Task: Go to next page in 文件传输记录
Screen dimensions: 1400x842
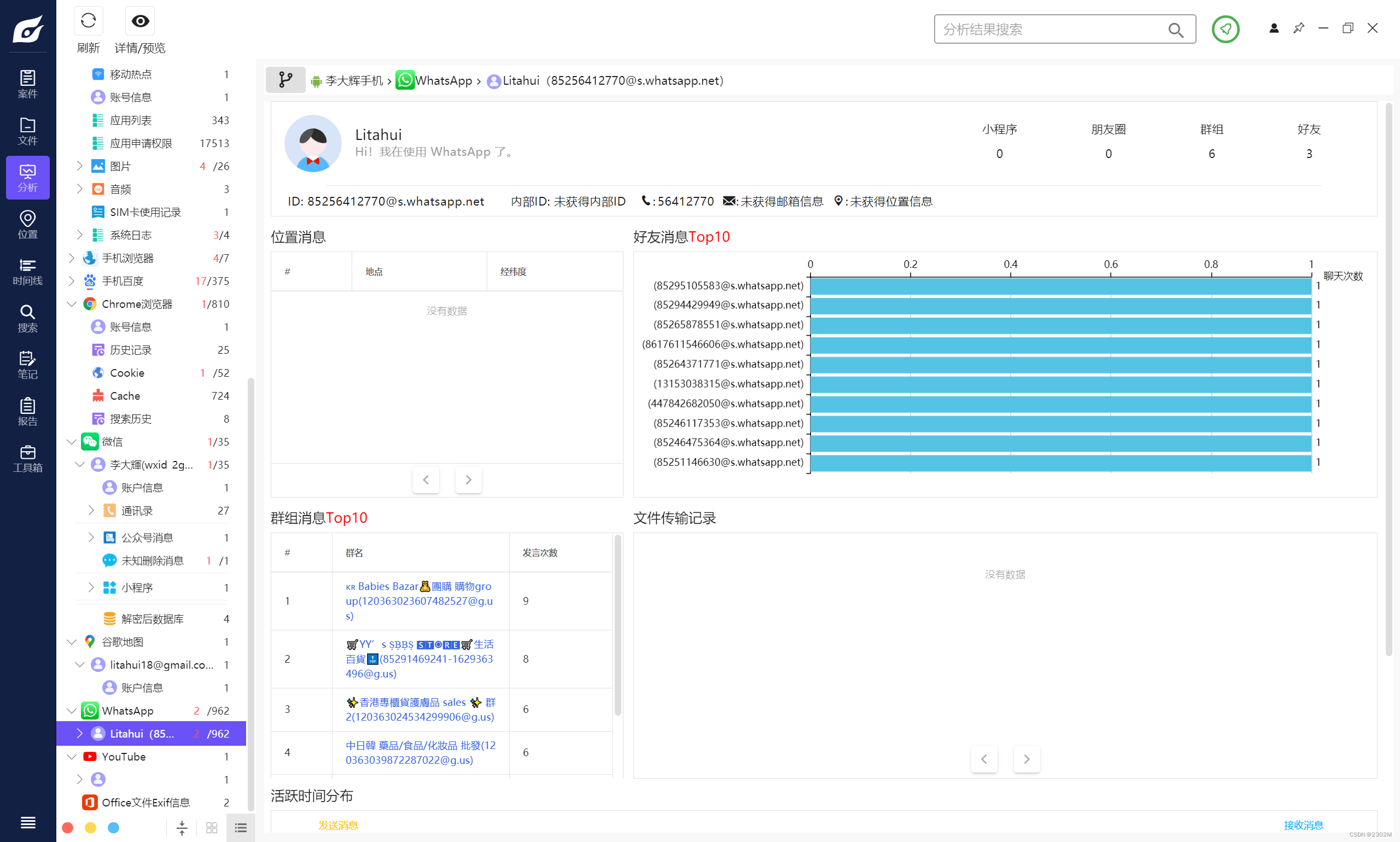Action: coord(1026,758)
